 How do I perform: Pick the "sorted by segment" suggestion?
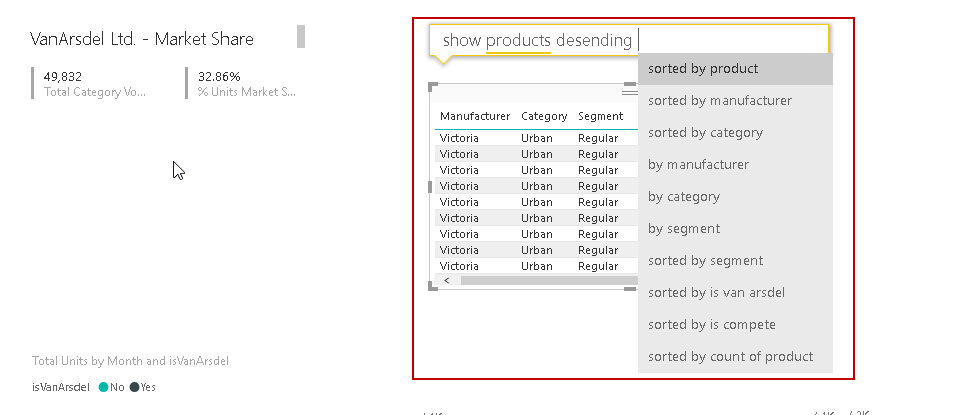(x=735, y=261)
